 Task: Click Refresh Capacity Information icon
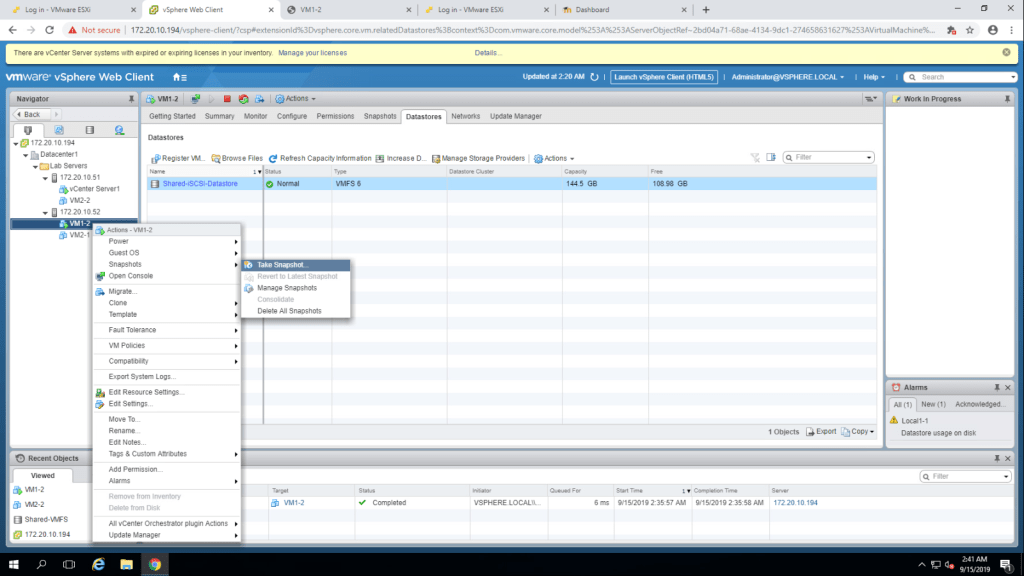click(272, 158)
